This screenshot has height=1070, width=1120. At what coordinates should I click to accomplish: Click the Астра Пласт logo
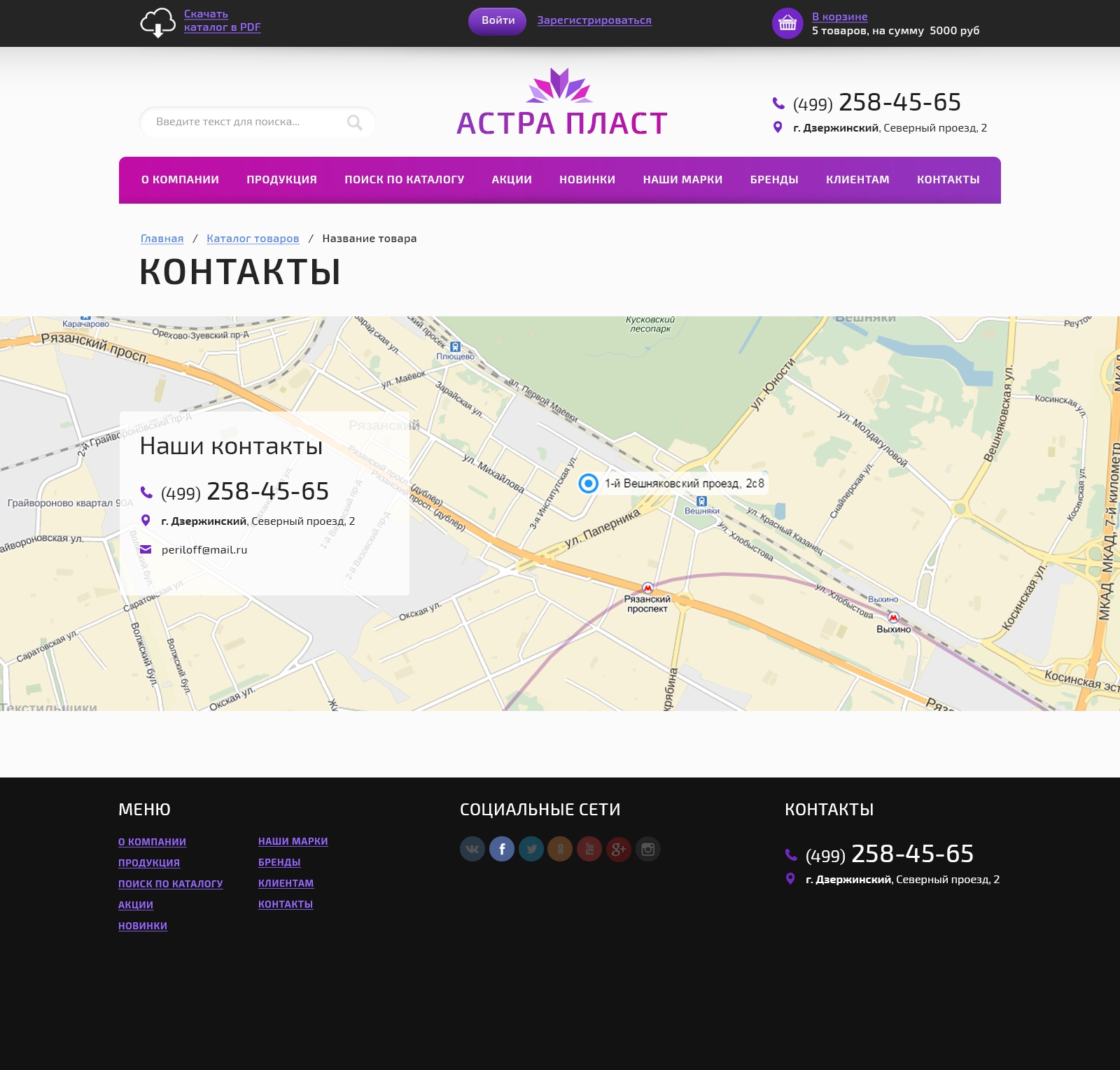561,102
